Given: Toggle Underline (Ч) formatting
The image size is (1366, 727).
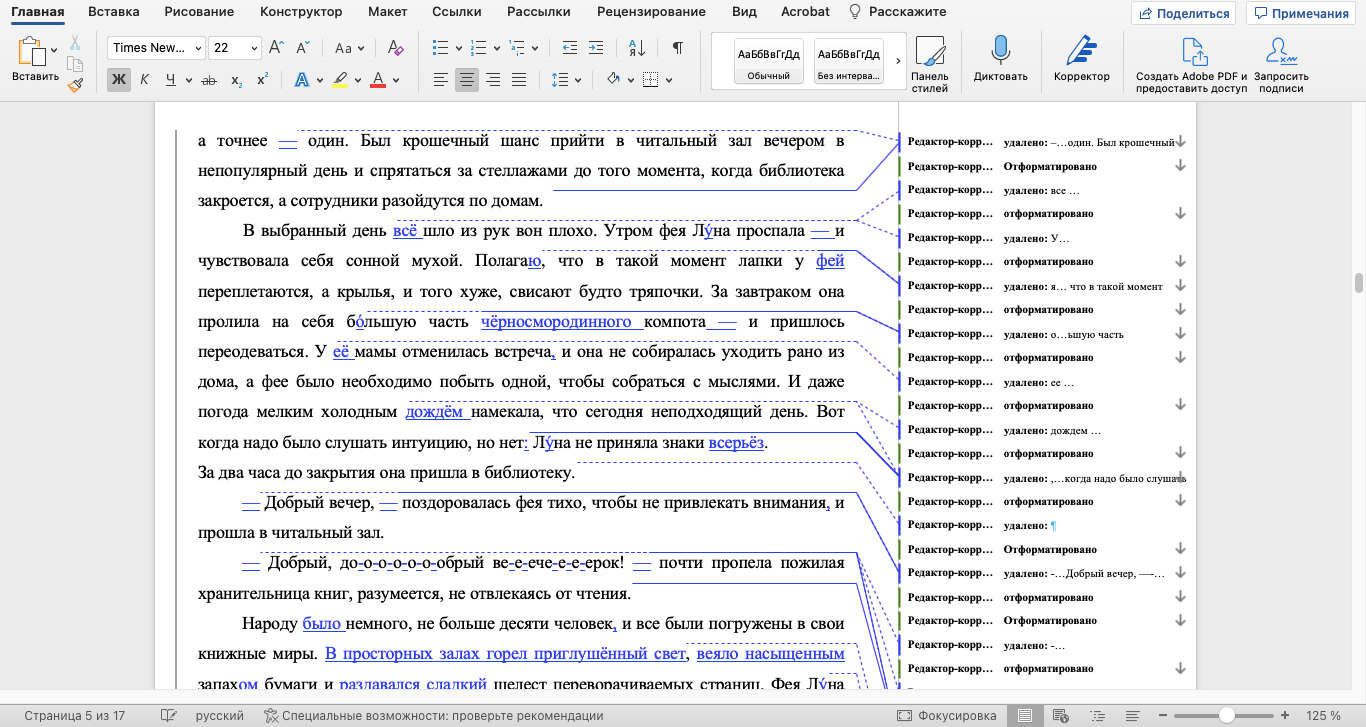Looking at the screenshot, I should tap(171, 80).
